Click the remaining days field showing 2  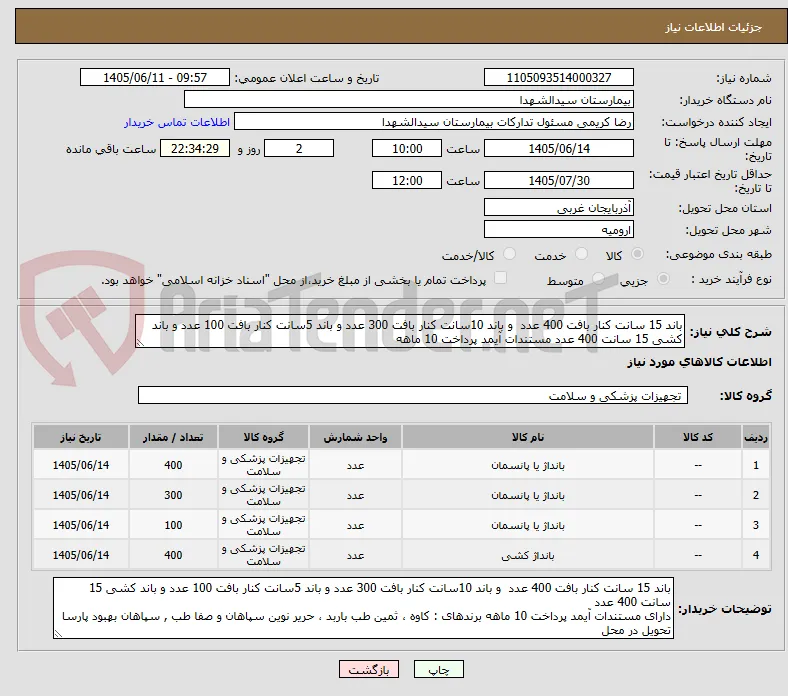(x=299, y=148)
